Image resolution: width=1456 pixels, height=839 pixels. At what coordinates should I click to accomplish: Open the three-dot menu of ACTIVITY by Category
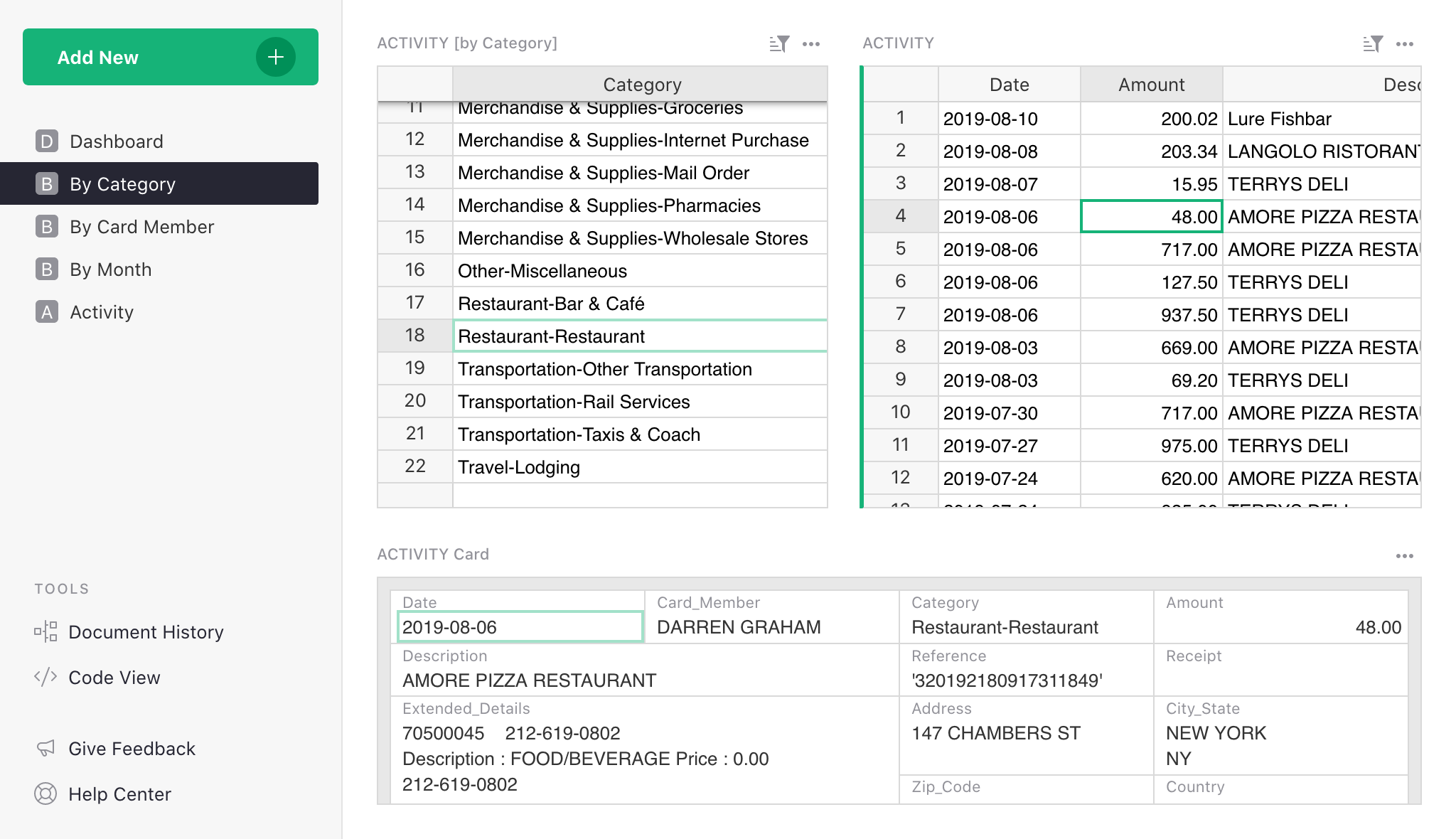click(811, 44)
